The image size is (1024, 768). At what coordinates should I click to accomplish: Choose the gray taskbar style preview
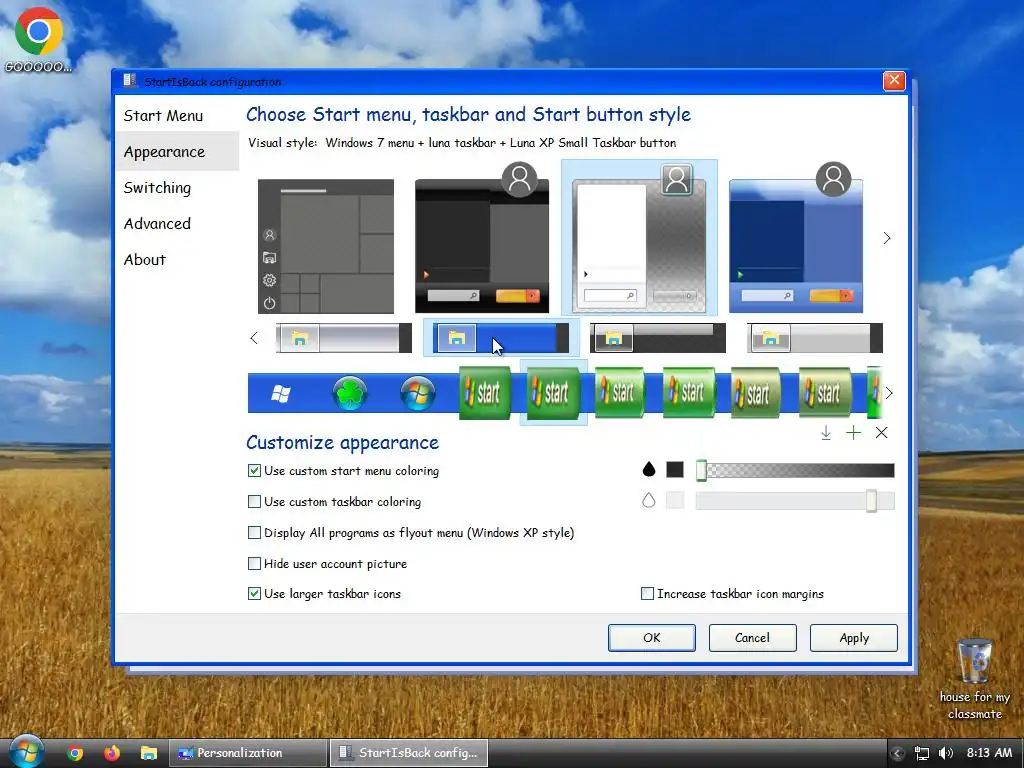point(814,338)
